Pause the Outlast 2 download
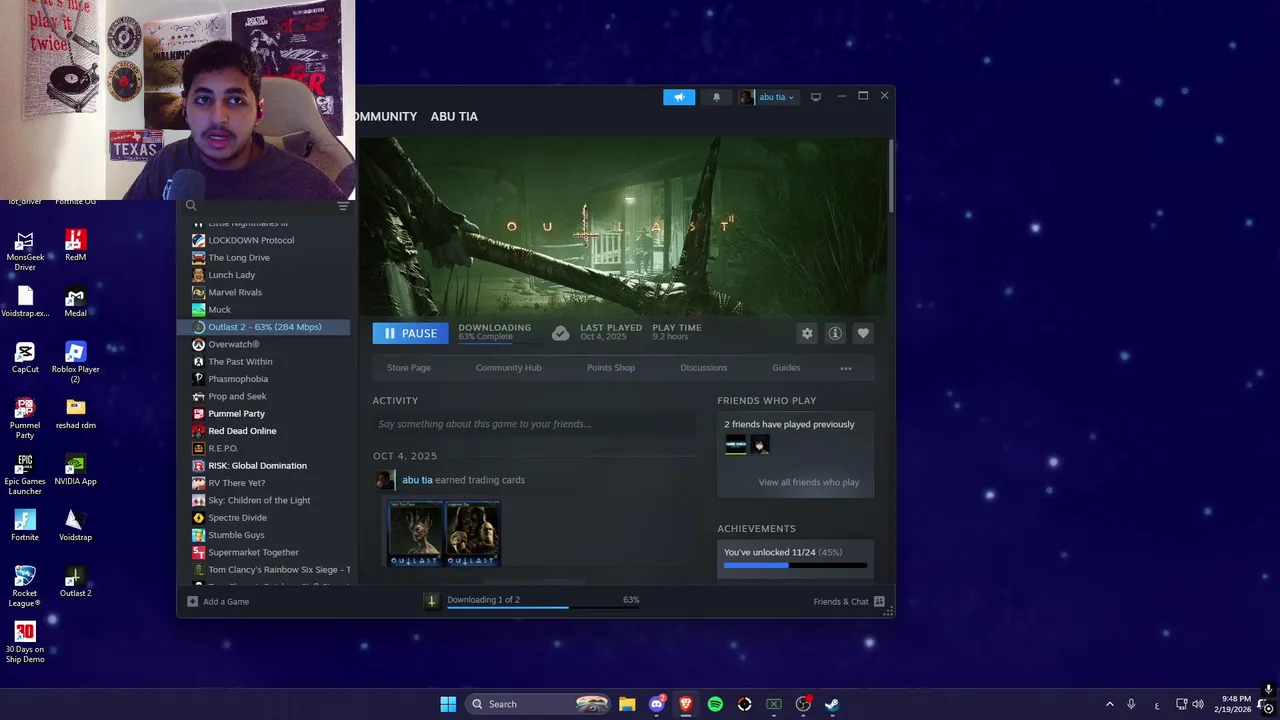The image size is (1280, 720). (x=411, y=333)
